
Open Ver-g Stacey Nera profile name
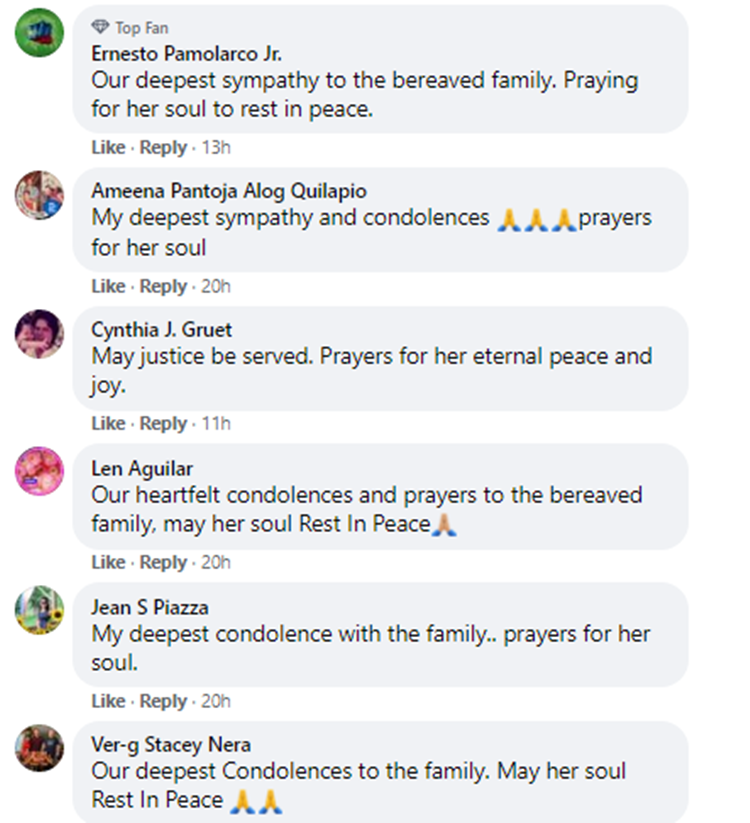coord(171,745)
